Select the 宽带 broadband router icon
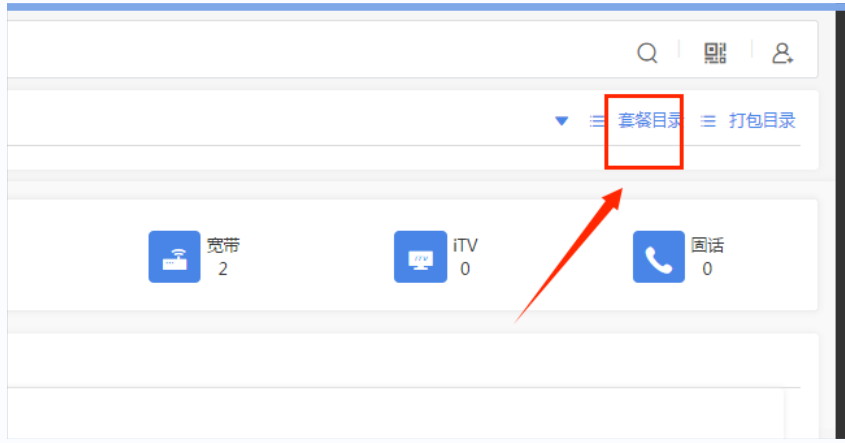 point(174,257)
